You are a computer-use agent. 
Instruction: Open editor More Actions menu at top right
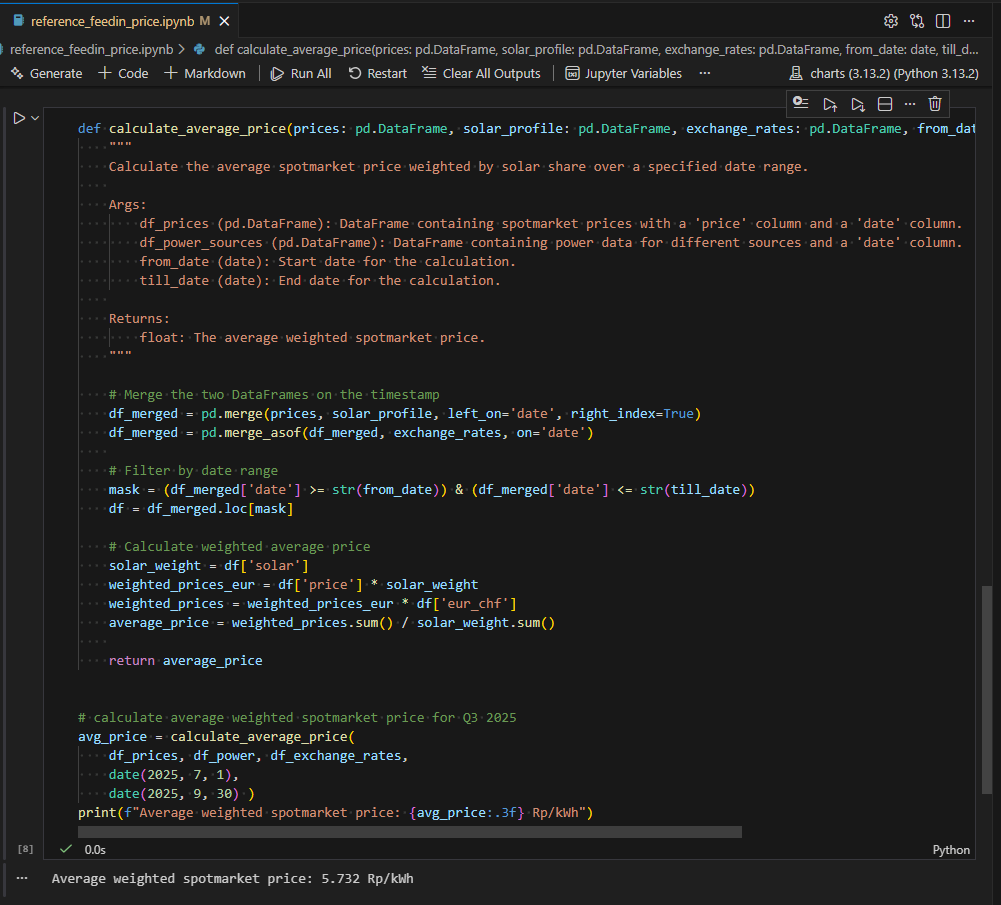tap(968, 21)
